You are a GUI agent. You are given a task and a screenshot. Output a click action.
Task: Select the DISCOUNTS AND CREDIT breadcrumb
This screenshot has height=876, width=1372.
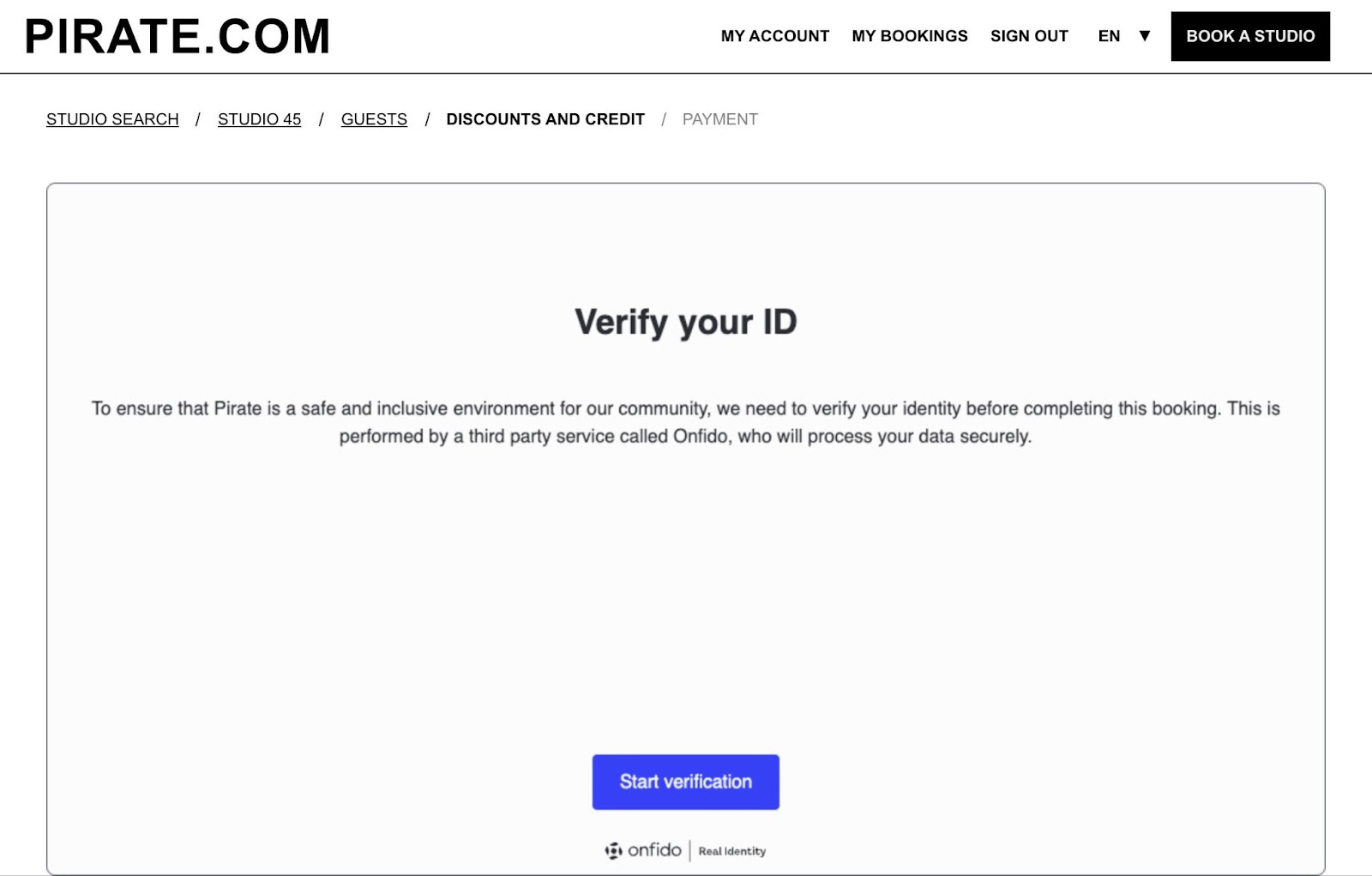(x=545, y=119)
